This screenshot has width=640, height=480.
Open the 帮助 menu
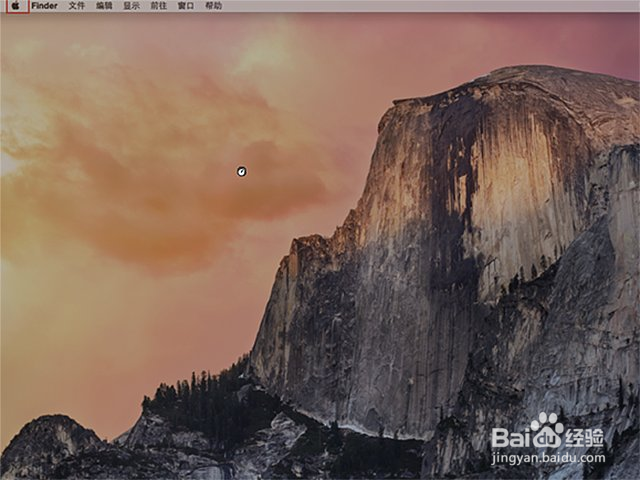pyautogui.click(x=213, y=6)
